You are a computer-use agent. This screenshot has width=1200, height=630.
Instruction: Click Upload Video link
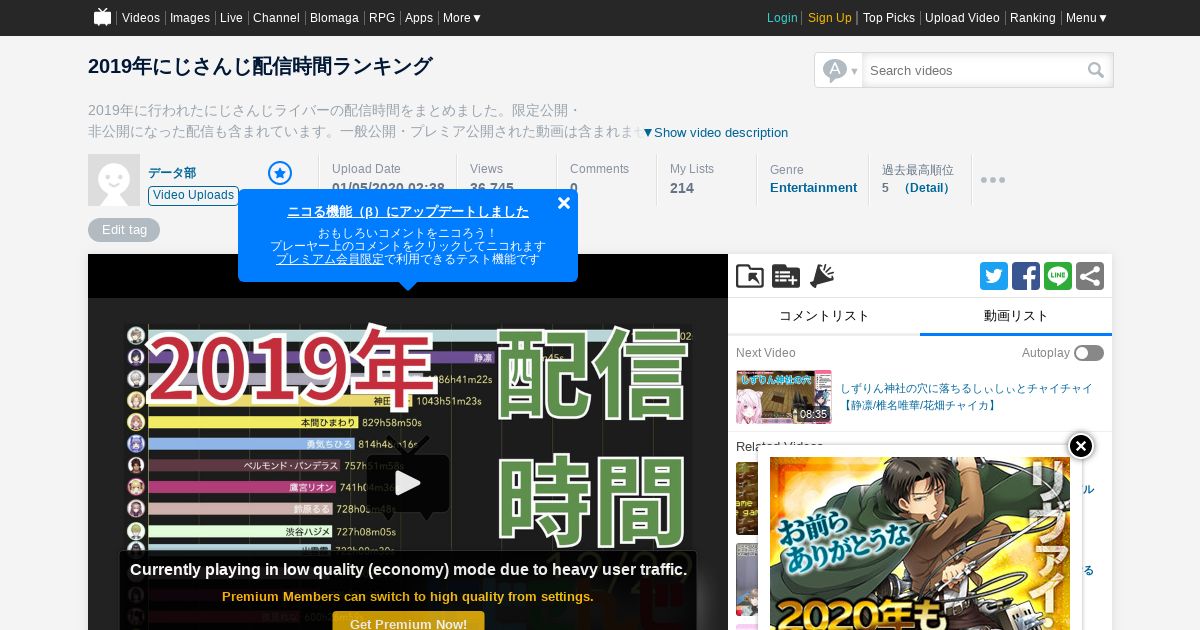[x=962, y=18]
